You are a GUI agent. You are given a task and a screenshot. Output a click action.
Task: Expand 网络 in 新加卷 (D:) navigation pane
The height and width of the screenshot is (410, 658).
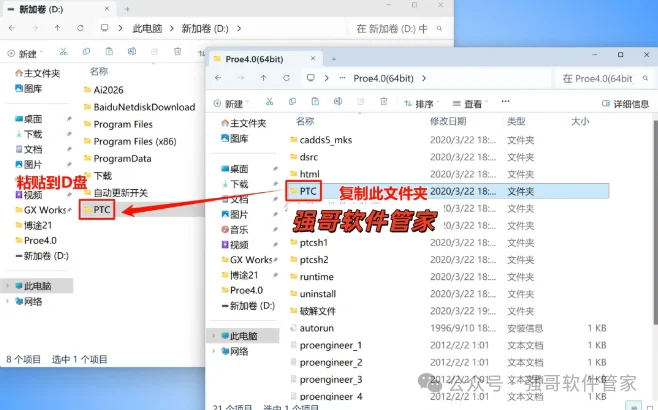7,301
